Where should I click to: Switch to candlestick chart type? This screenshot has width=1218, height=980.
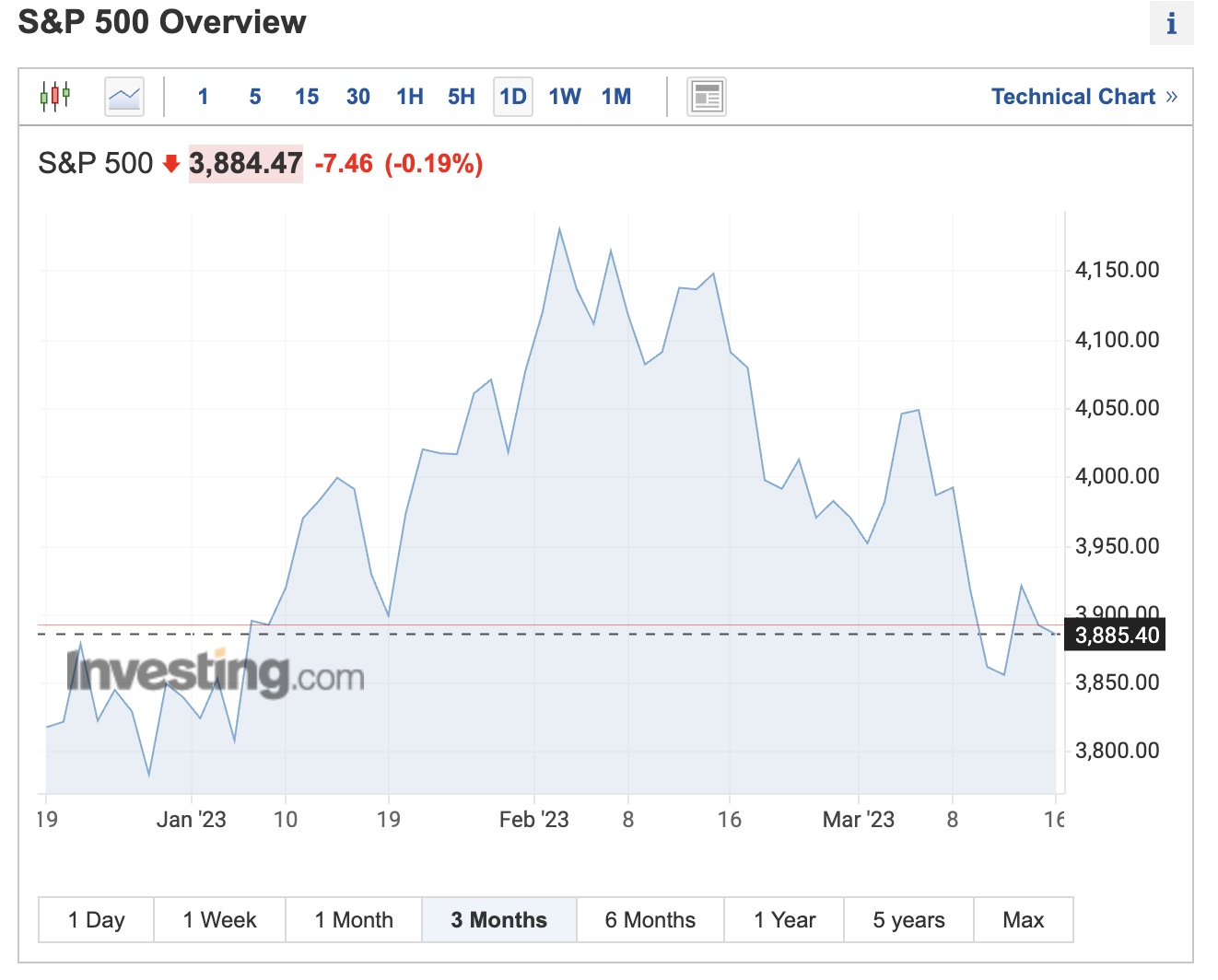click(x=55, y=96)
